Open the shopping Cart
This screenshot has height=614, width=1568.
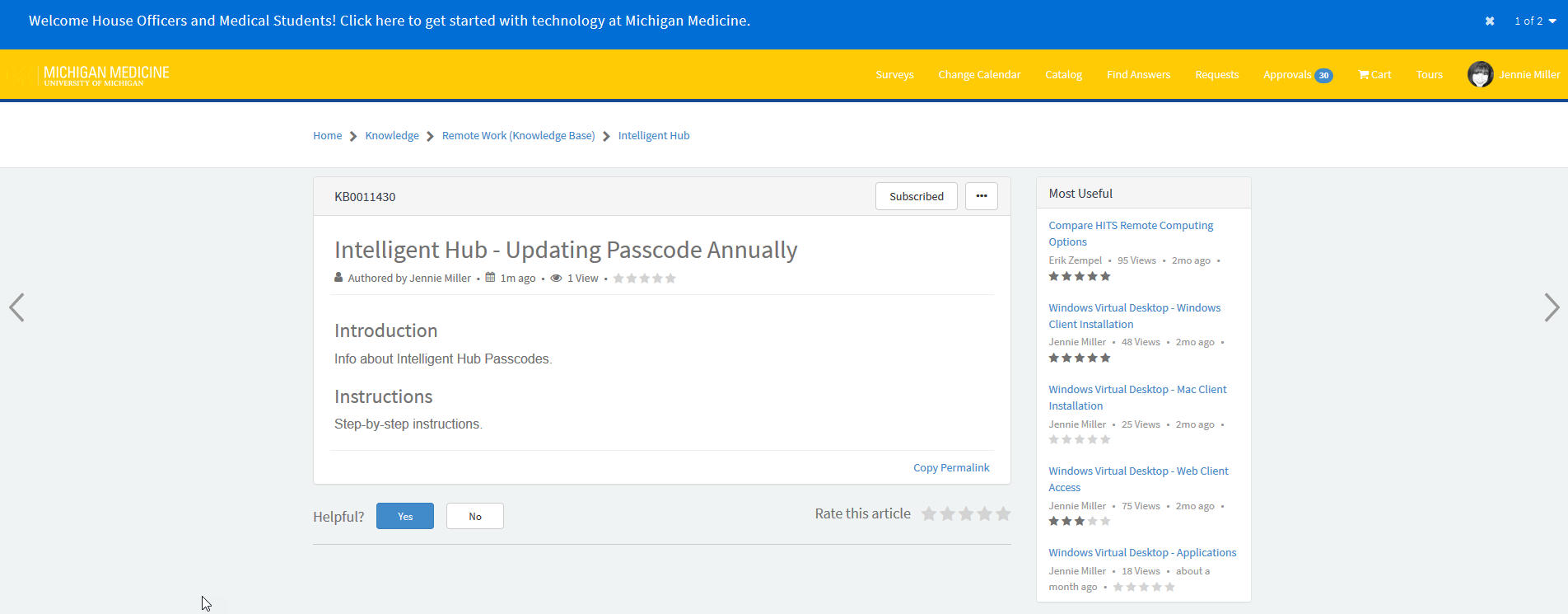click(x=1374, y=75)
